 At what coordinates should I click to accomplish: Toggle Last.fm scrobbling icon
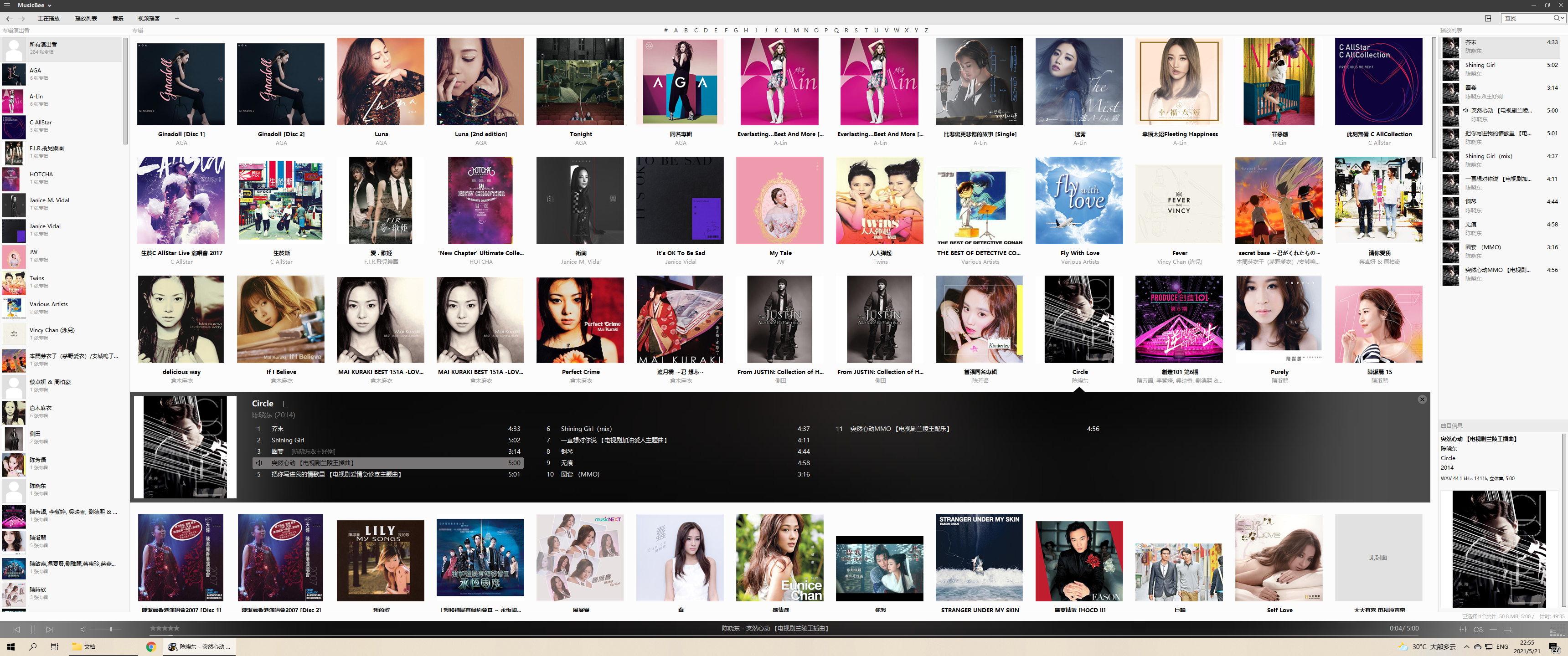coord(1478,629)
